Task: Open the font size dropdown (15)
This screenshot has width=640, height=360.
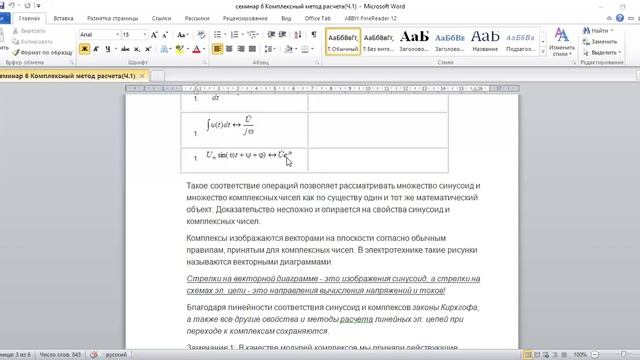Action: (144, 35)
